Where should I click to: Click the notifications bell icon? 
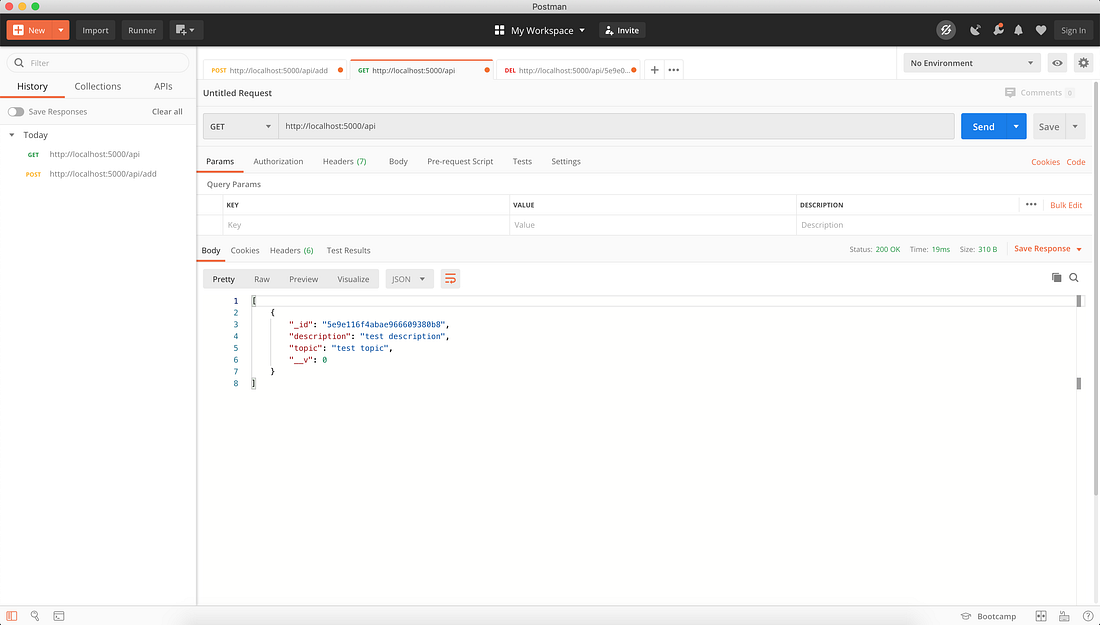(x=1018, y=30)
